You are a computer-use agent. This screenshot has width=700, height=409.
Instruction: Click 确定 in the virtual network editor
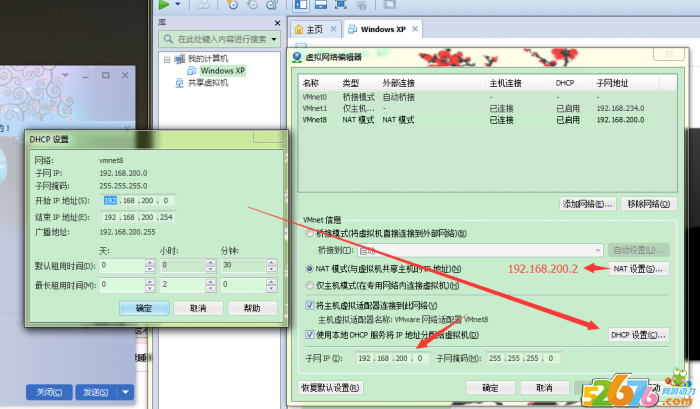pyautogui.click(x=490, y=388)
